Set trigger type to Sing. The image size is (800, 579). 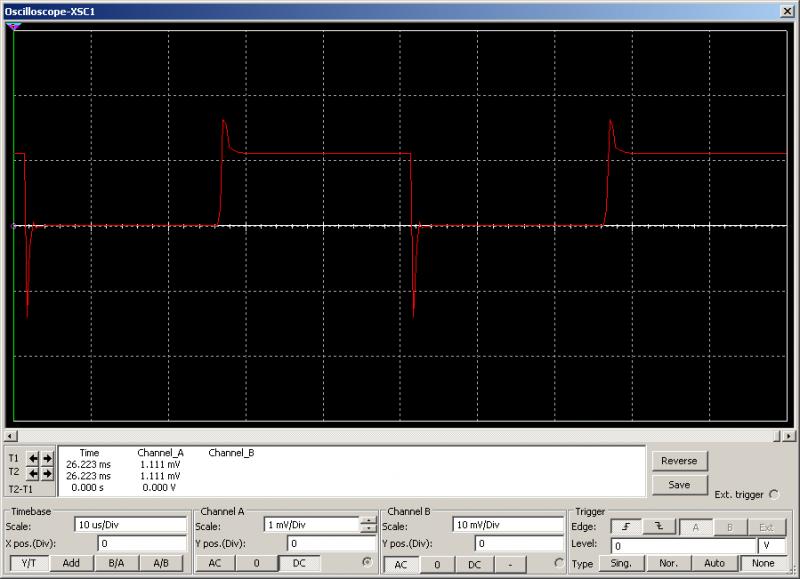621,563
